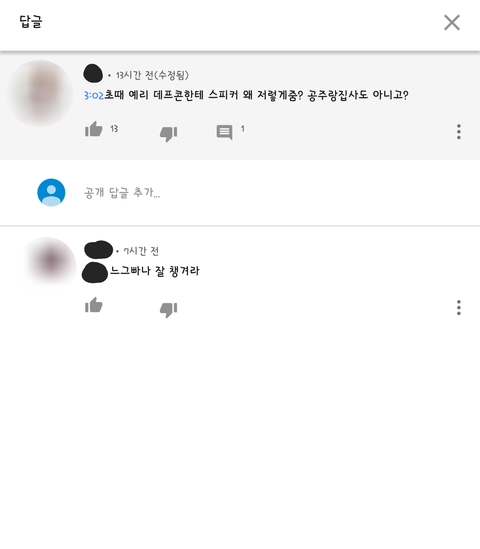Image resolution: width=480 pixels, height=549 pixels.
Task: Open the top commenter's blurred profile picture
Action: coord(40,93)
